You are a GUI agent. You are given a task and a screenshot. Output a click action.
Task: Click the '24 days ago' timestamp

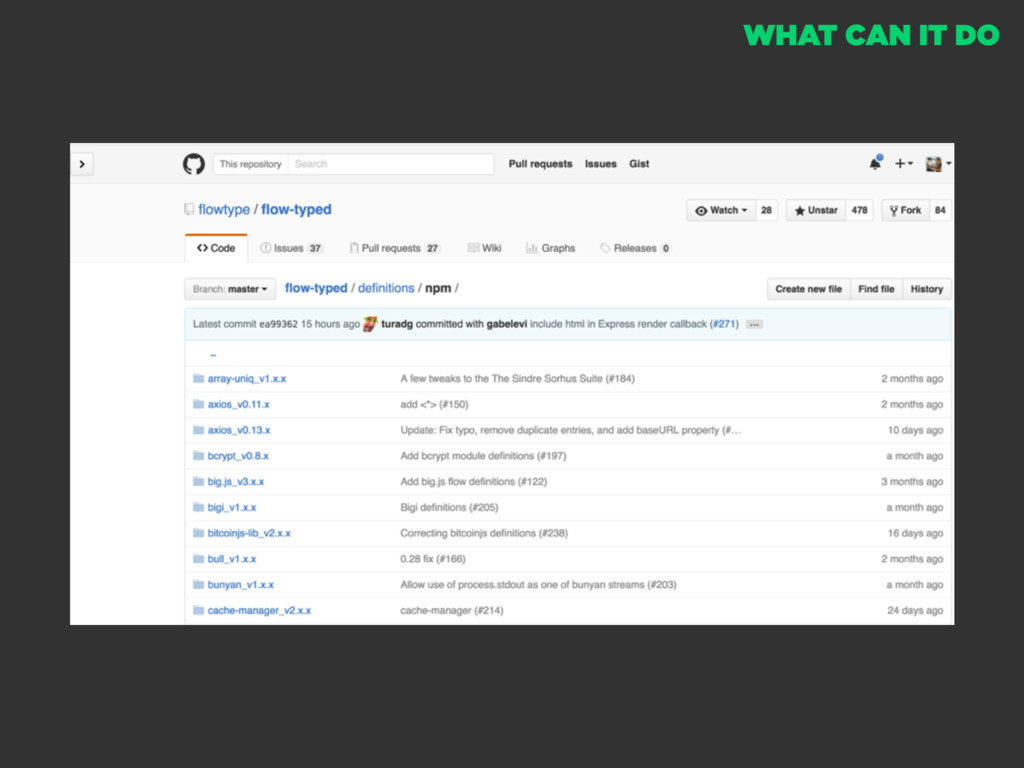915,611
